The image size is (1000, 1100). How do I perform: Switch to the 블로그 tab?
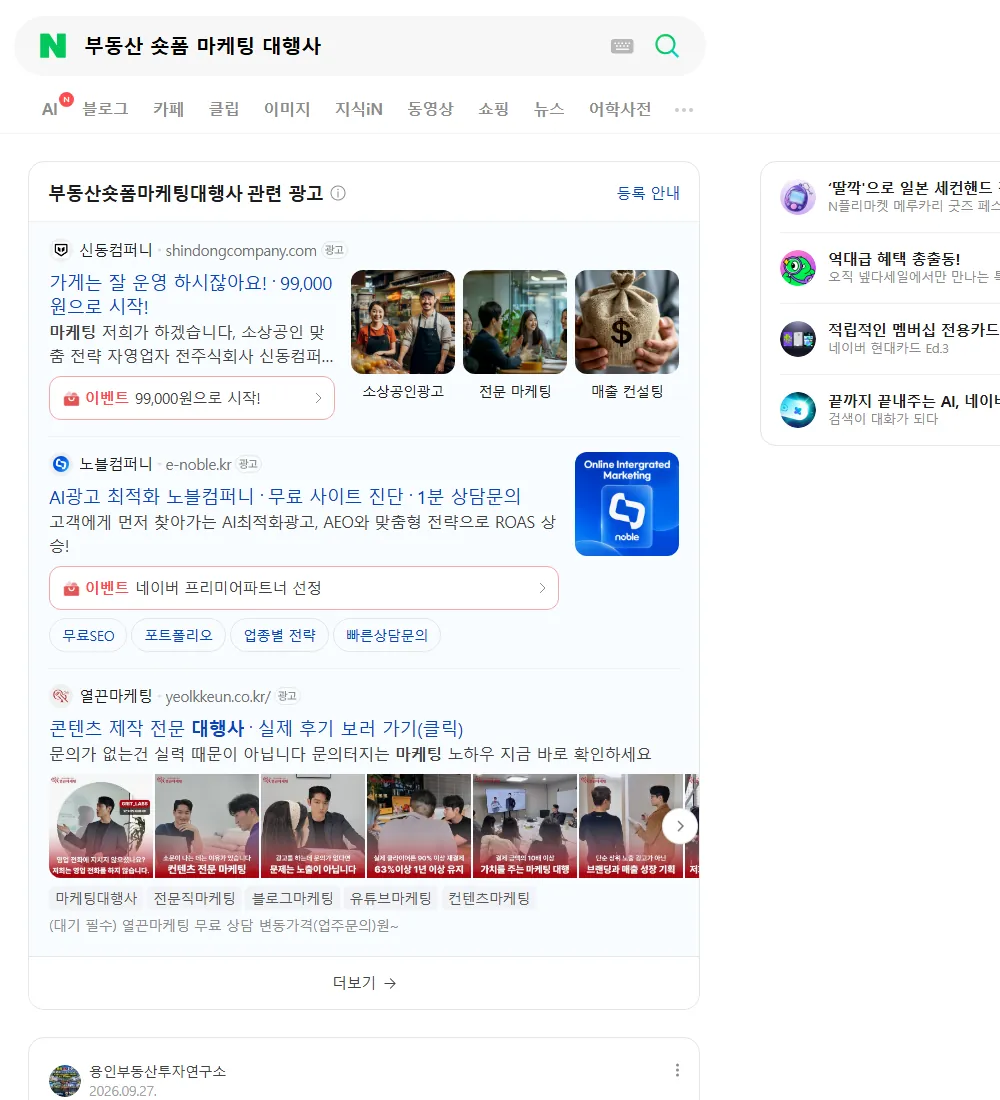coord(105,109)
